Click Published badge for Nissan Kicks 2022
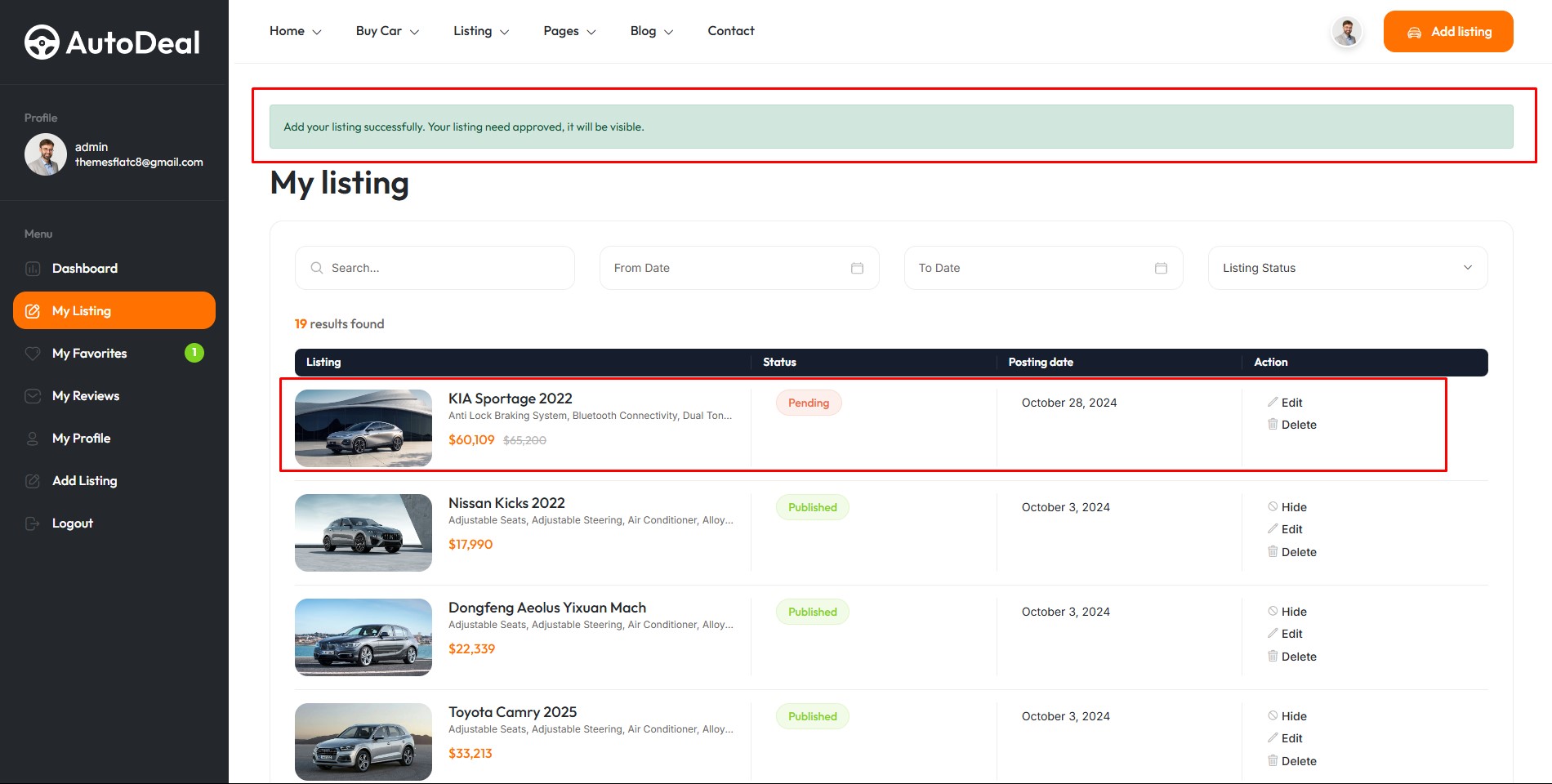This screenshot has height=784, width=1552. pos(813,507)
